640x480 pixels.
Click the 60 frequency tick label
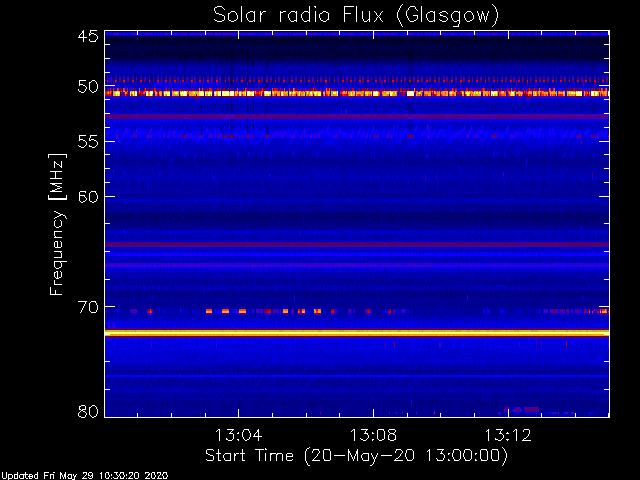(x=88, y=197)
